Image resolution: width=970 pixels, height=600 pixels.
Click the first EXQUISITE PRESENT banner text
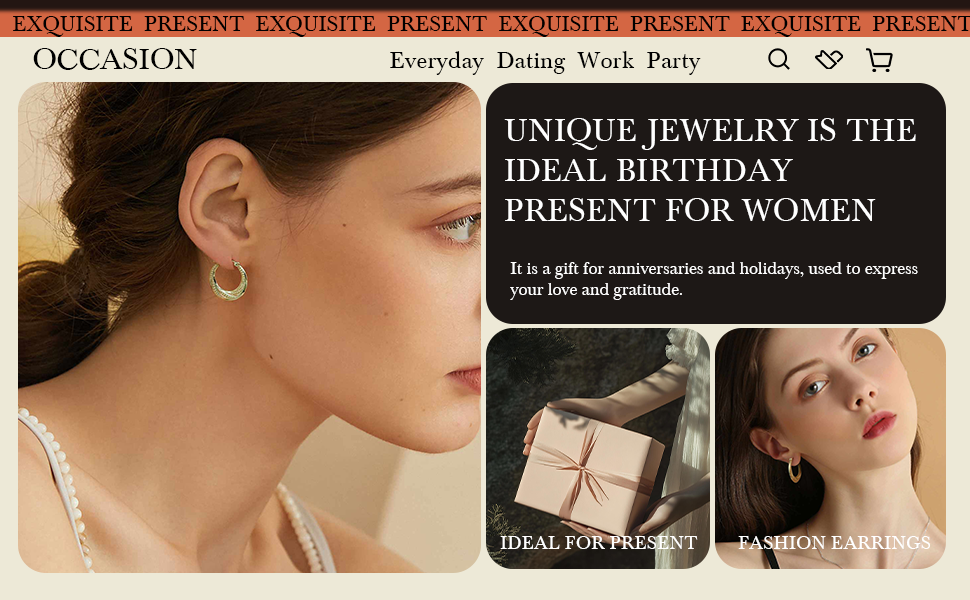coord(128,24)
